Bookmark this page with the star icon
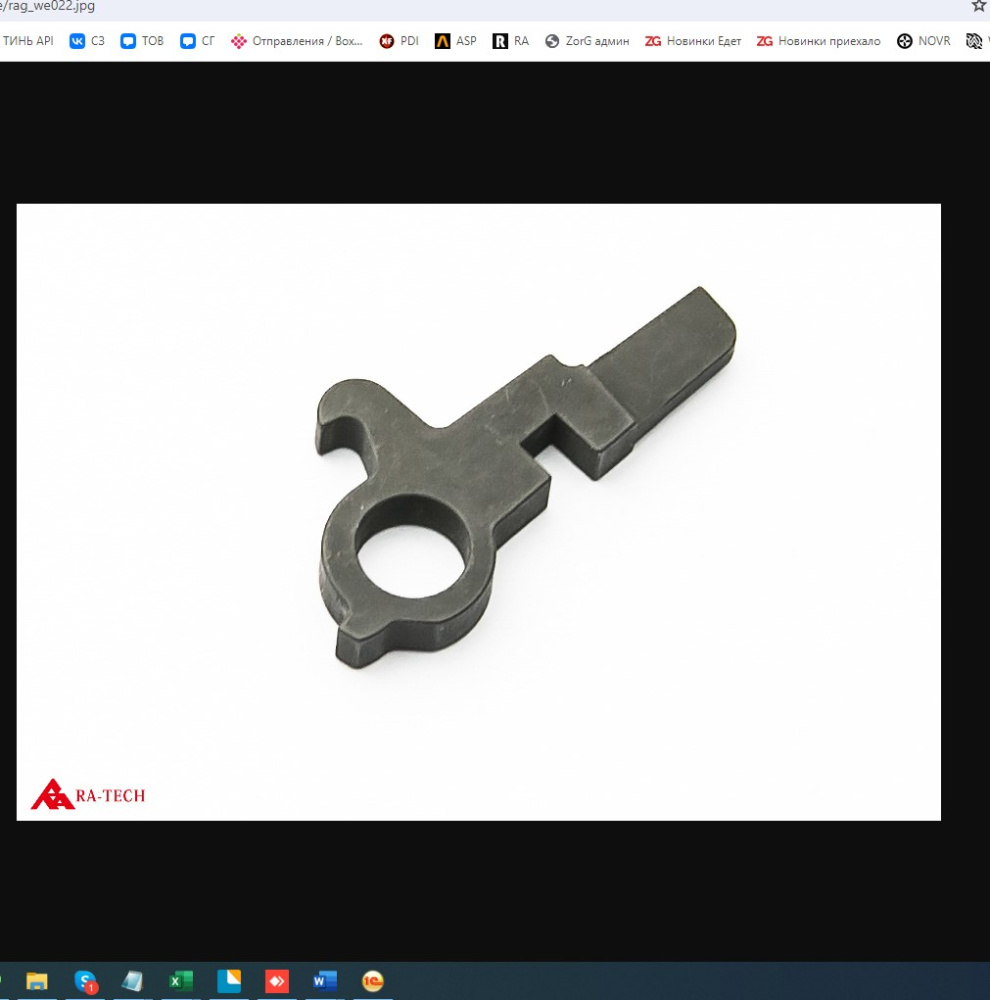 click(x=979, y=6)
